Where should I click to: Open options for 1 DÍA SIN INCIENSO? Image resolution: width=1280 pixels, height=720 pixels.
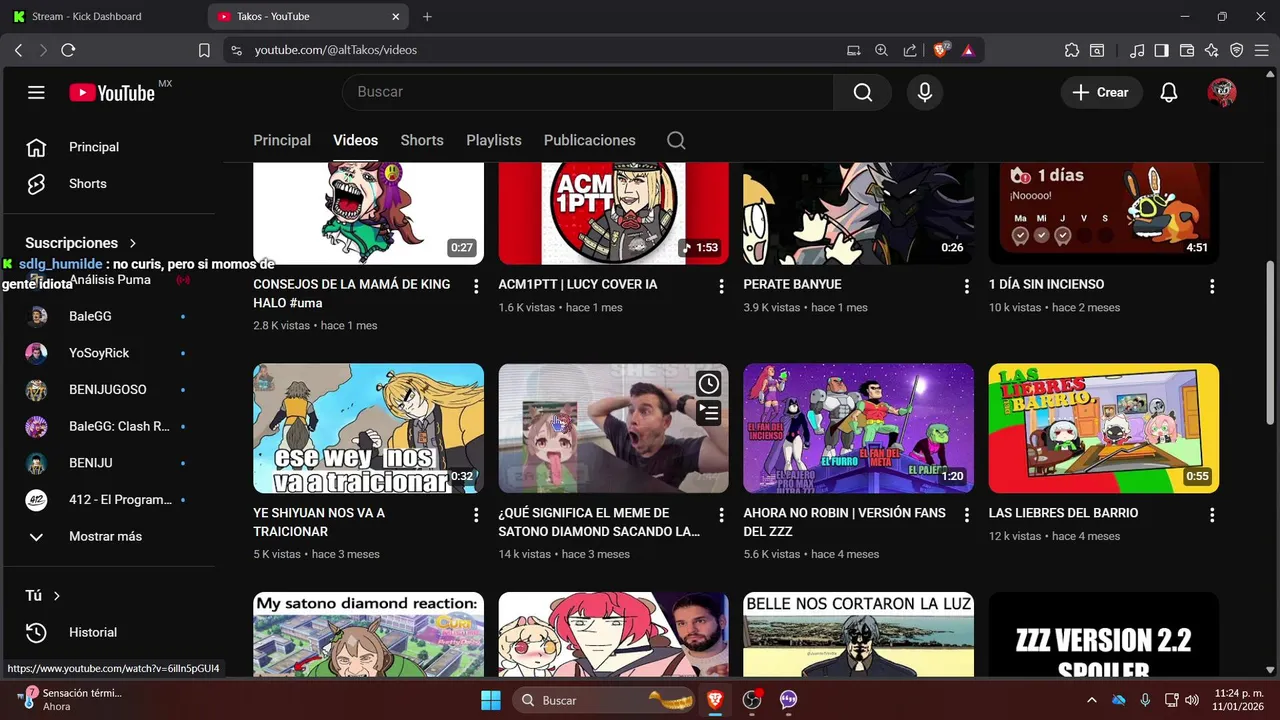[1212, 287]
